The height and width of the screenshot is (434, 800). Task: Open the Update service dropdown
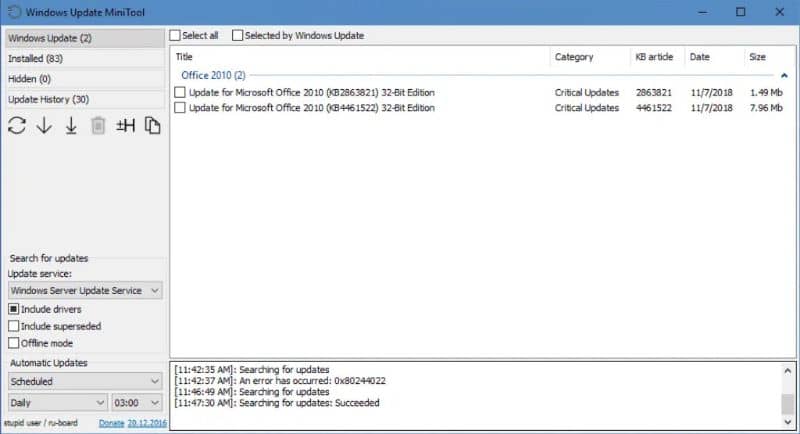pos(85,290)
